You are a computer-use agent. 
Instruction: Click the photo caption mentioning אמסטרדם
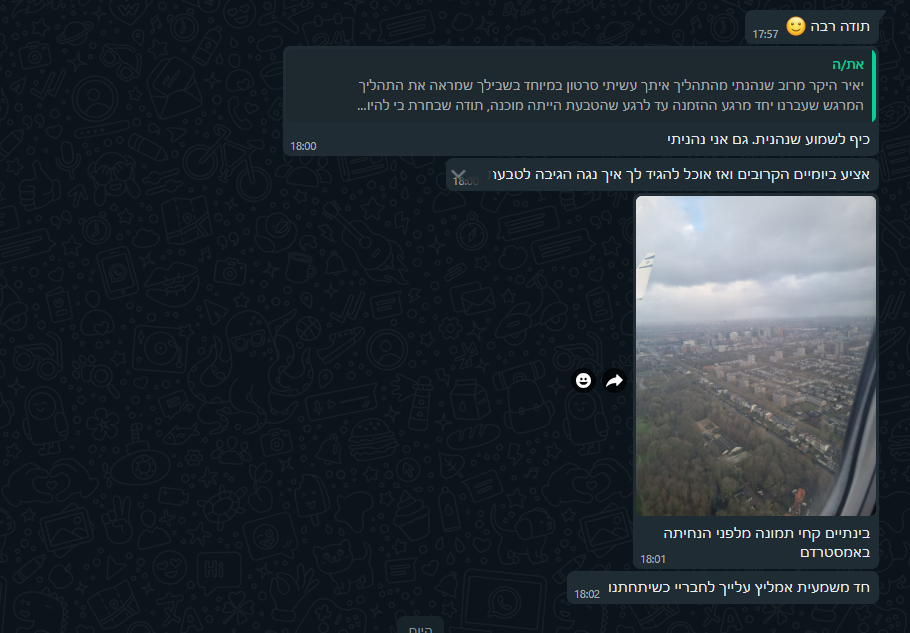pyautogui.click(x=766, y=542)
